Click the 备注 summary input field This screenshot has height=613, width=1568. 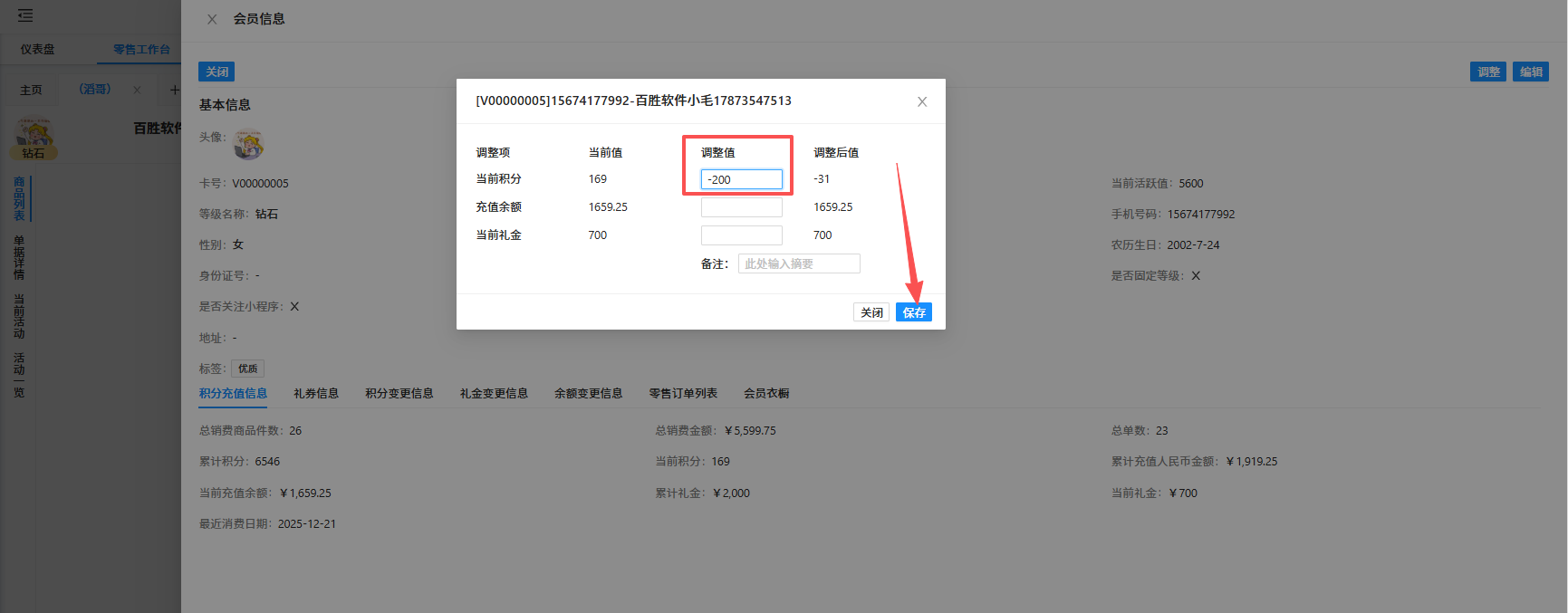pos(799,263)
